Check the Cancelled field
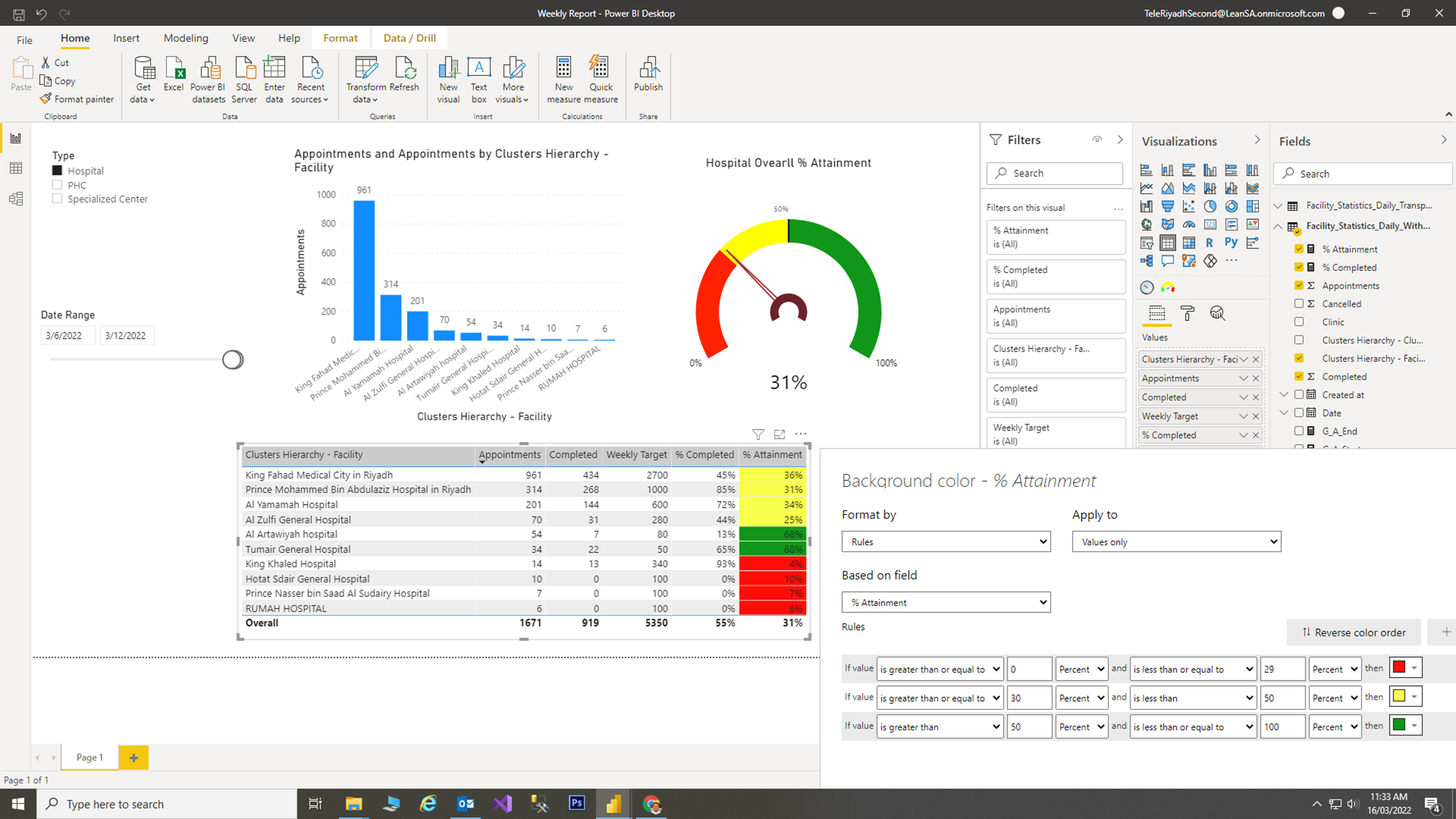 (1299, 304)
